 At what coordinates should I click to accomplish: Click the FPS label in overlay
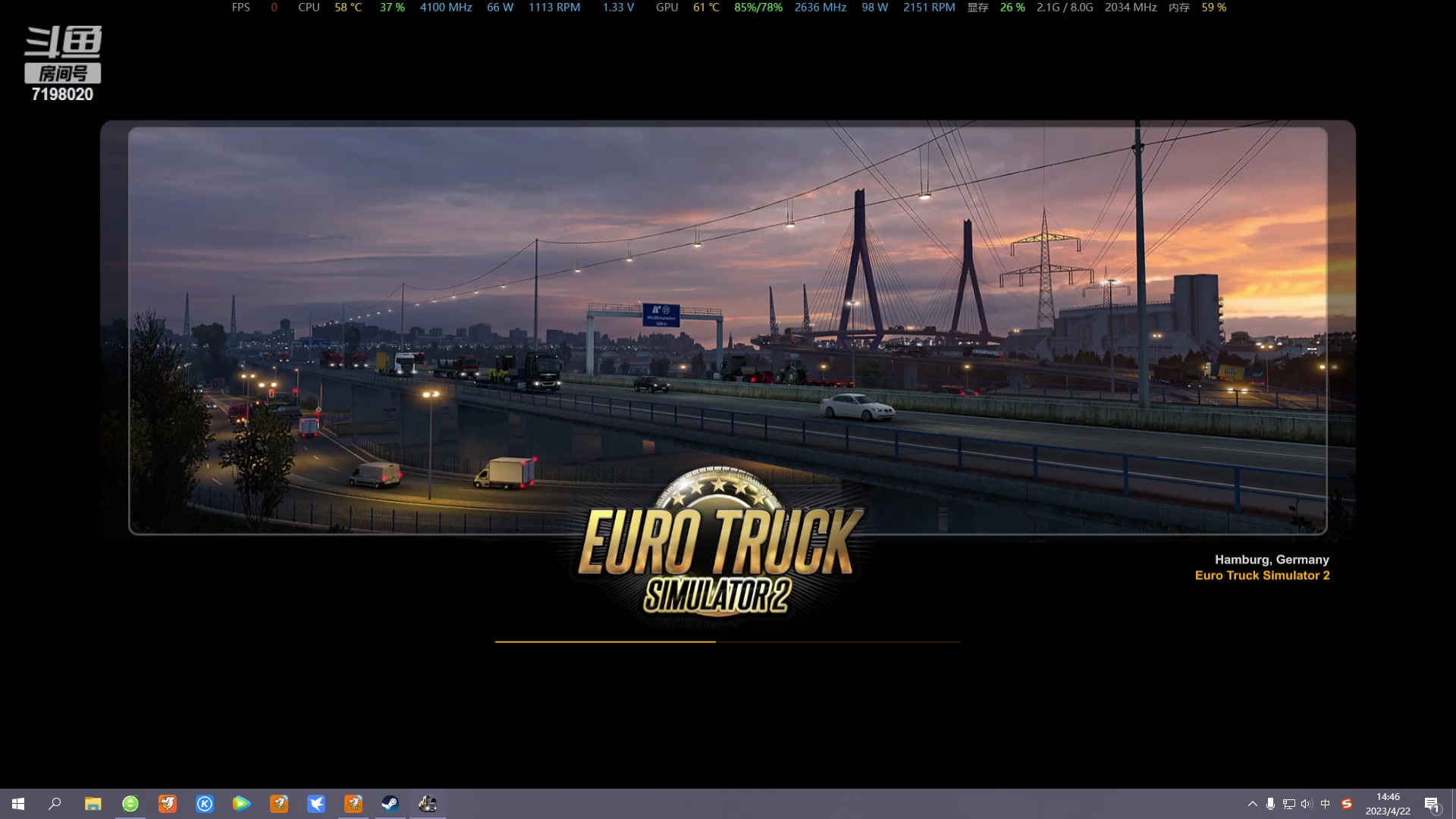[240, 7]
